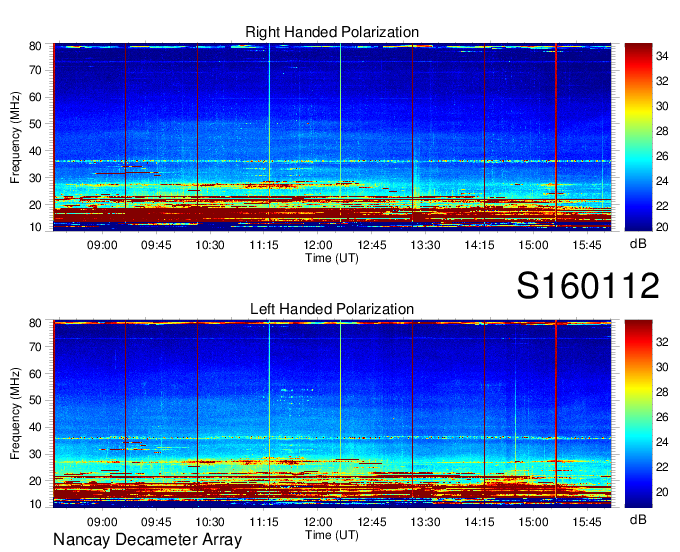Click the 13:30 tick under Left Handed plot
Screen dimensions: 680x552
(x=425, y=522)
